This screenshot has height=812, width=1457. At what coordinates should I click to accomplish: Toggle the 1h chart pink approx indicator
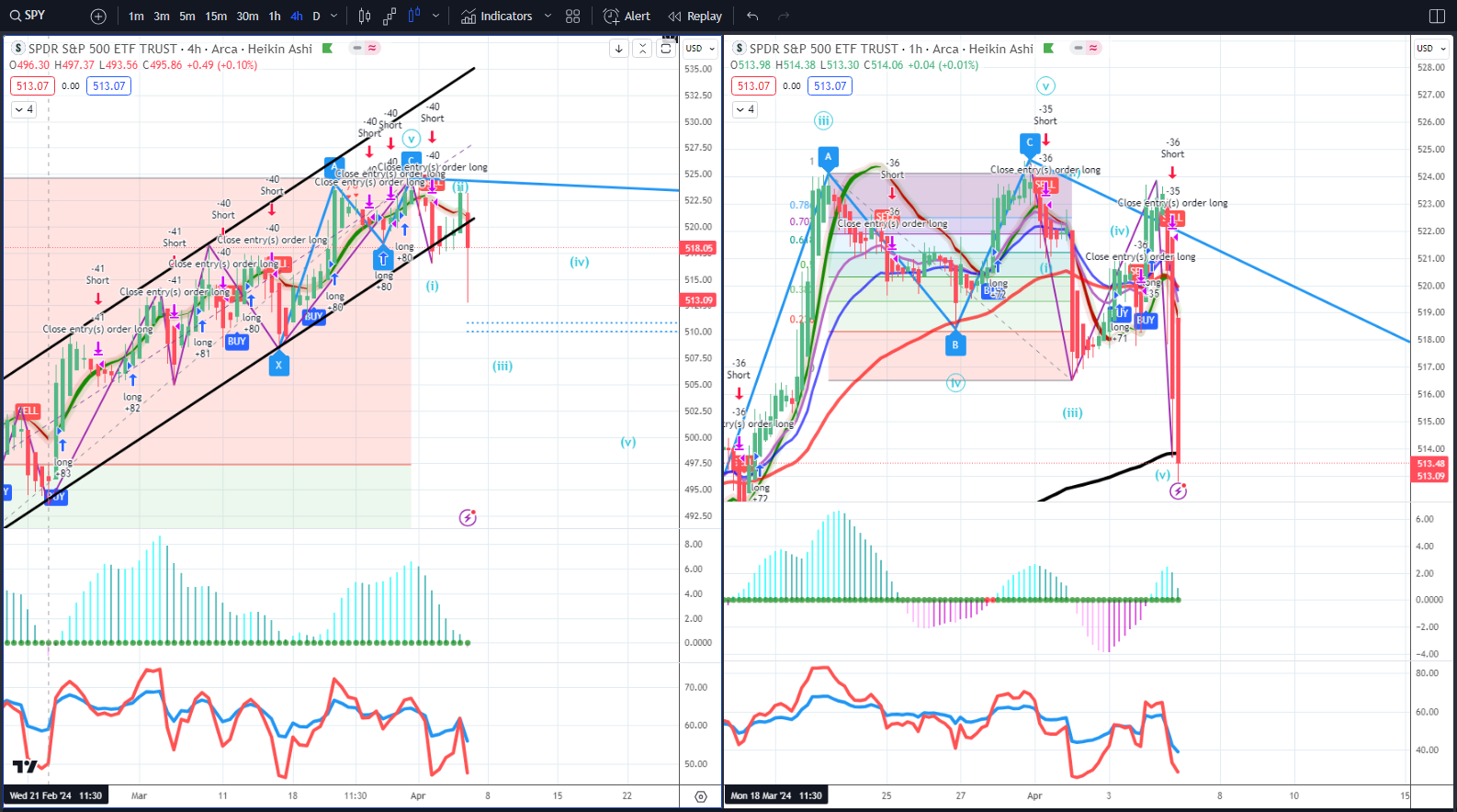click(1093, 48)
